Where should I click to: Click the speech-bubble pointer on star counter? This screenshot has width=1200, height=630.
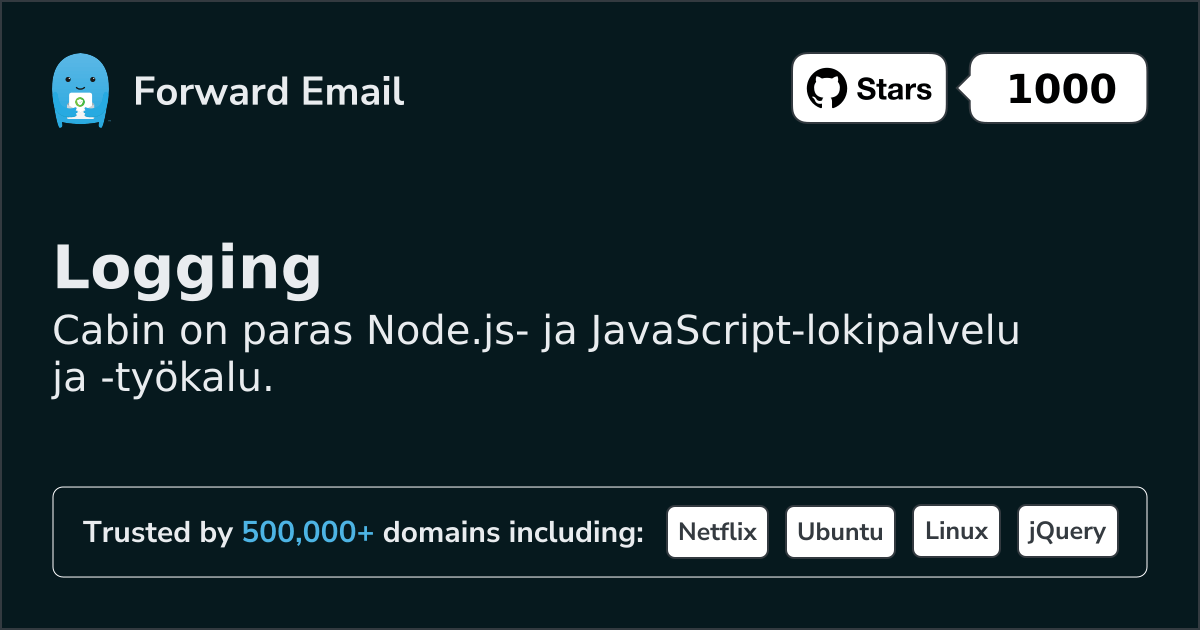(963, 88)
